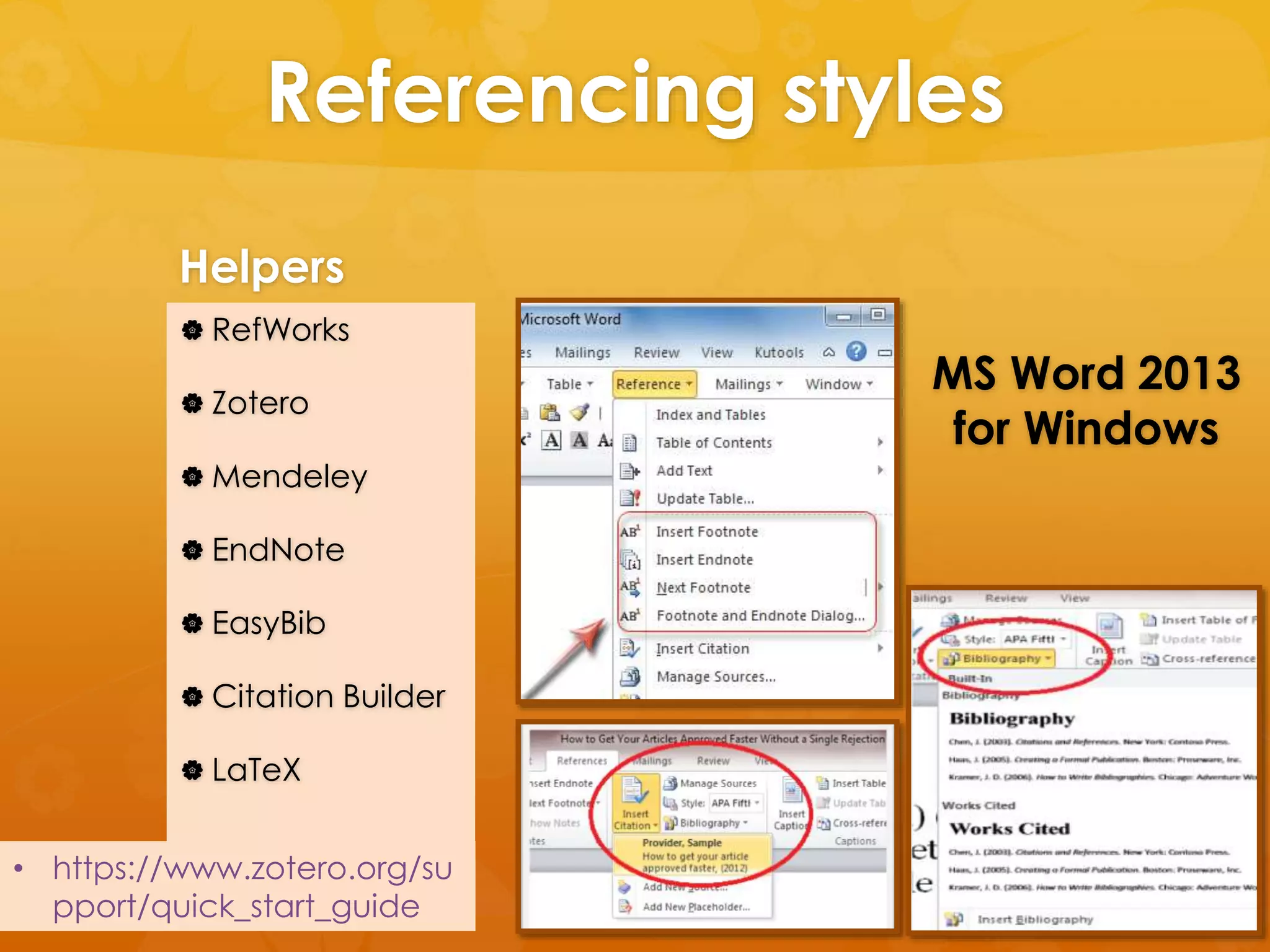This screenshot has width=1270, height=952.
Task: Click the Insert Bibliography icon at gallery bottom
Action: tap(954, 920)
